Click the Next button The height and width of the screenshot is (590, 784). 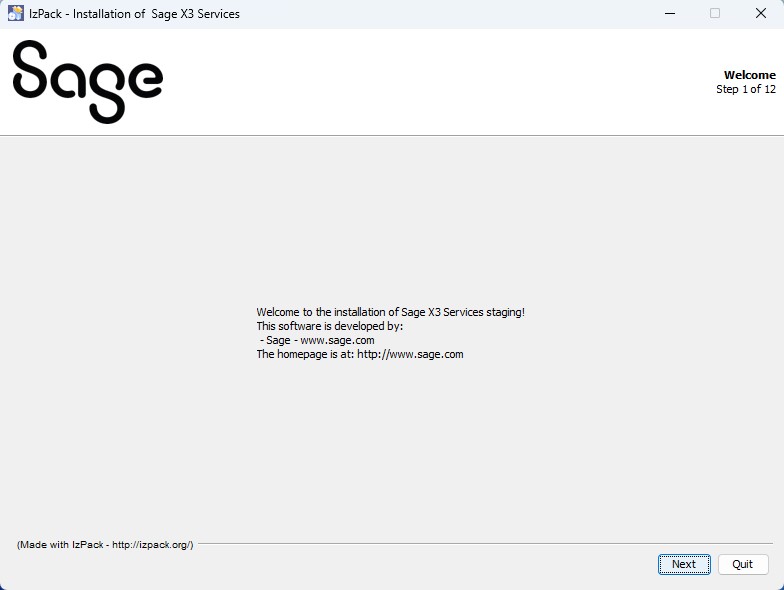[x=684, y=564]
